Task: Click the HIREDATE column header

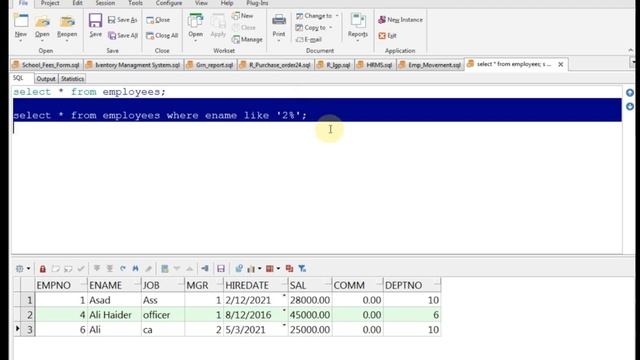Action: click(x=256, y=285)
